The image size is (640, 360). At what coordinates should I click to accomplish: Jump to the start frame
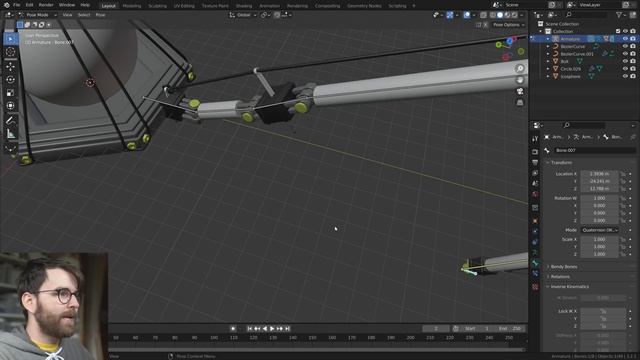tap(249, 329)
